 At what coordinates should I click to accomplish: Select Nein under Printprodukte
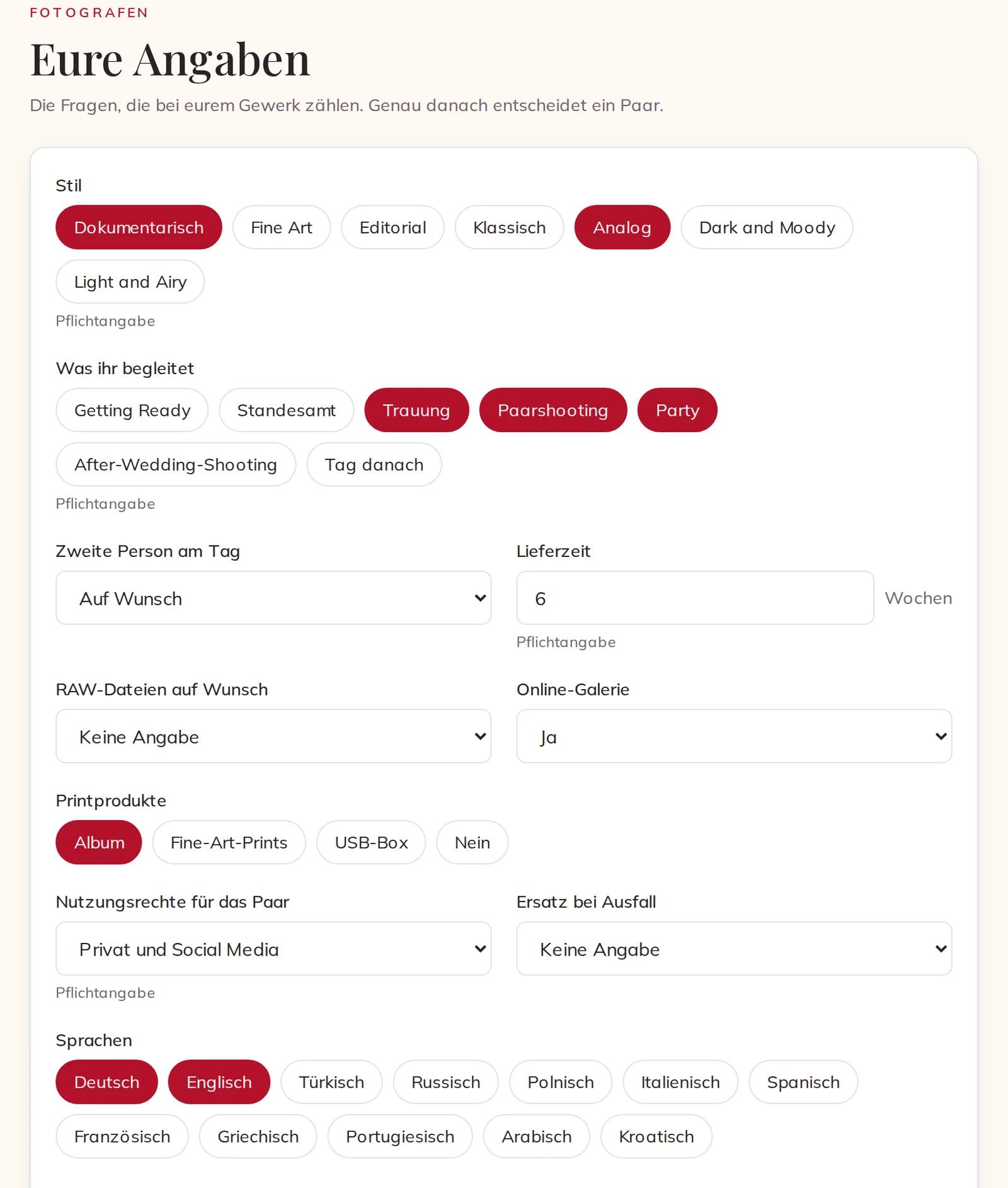[x=472, y=842]
